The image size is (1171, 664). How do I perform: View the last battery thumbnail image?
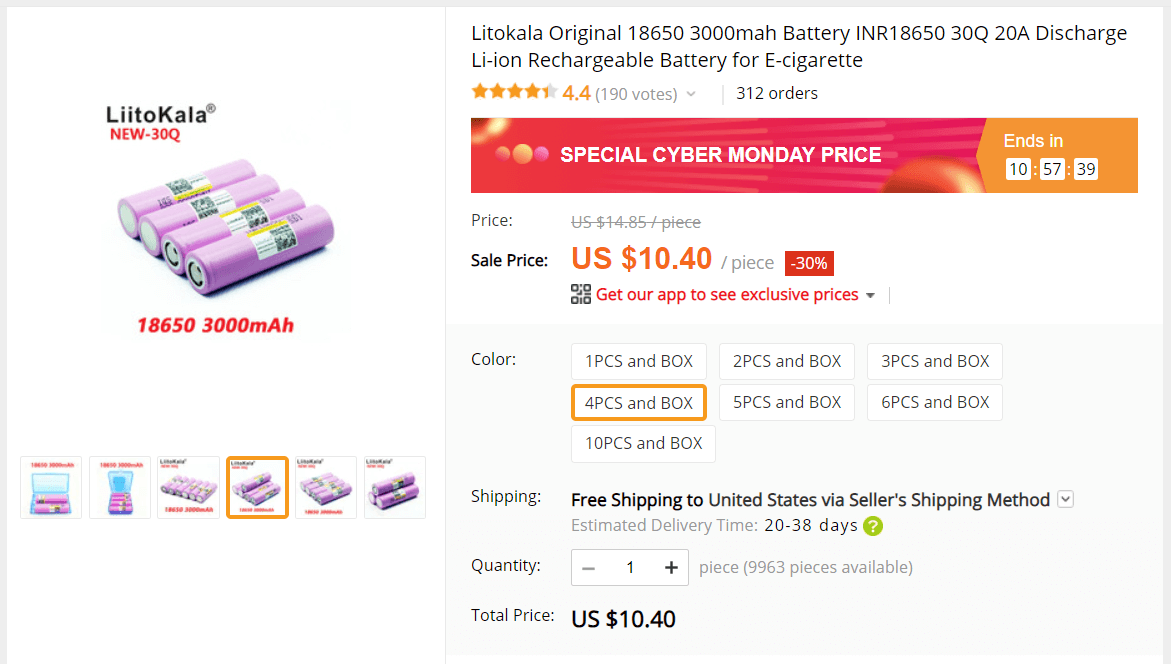coord(395,487)
